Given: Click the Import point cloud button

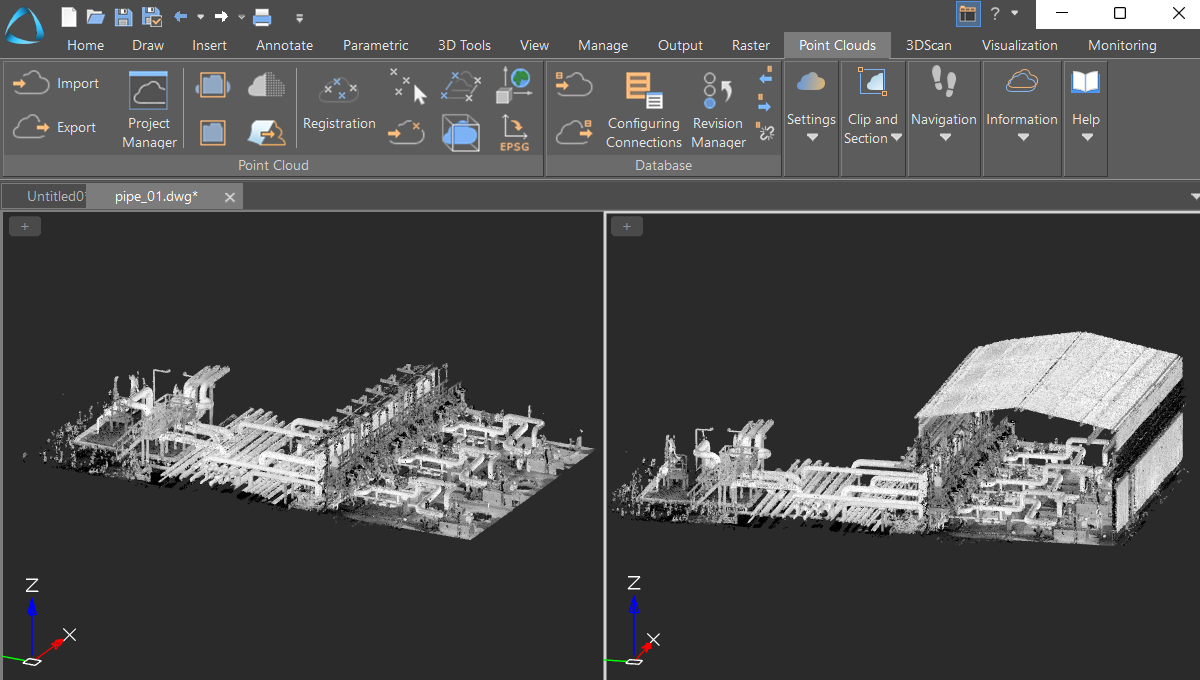Looking at the screenshot, I should coord(56,84).
